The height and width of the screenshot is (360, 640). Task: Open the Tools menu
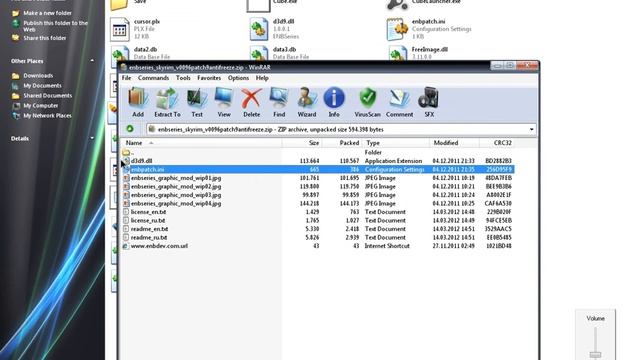coord(183,78)
